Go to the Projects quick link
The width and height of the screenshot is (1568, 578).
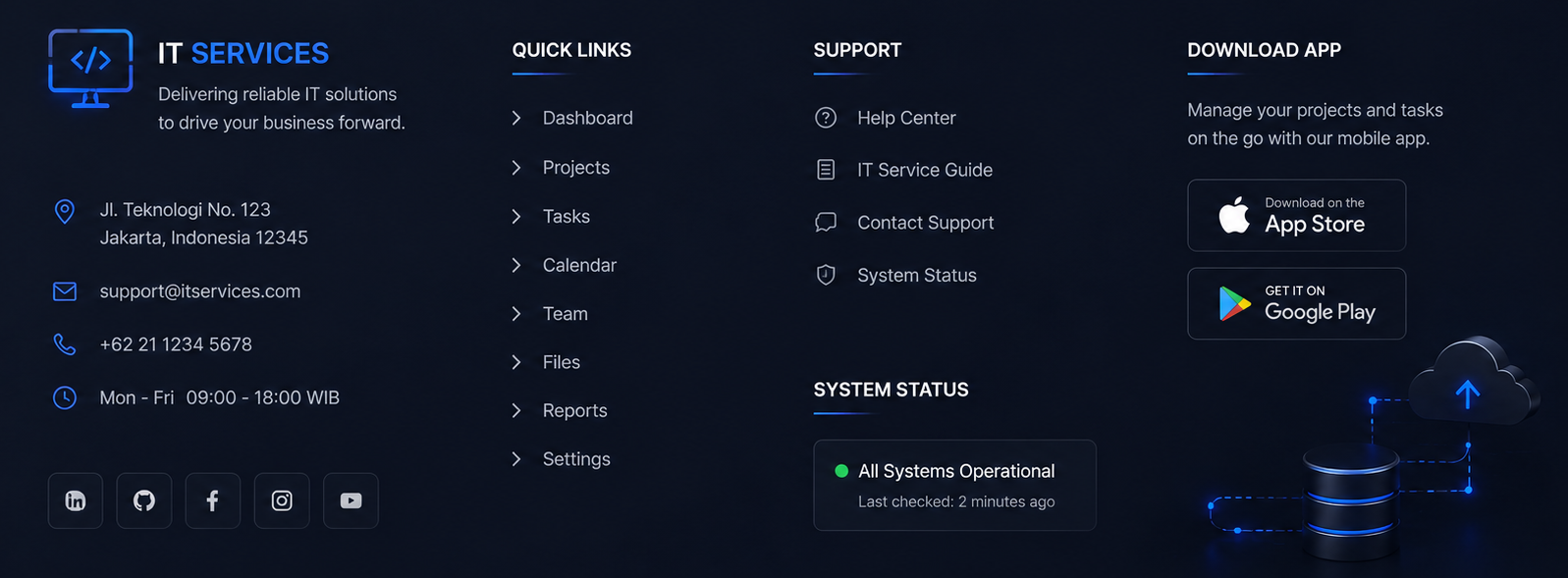[x=575, y=168]
